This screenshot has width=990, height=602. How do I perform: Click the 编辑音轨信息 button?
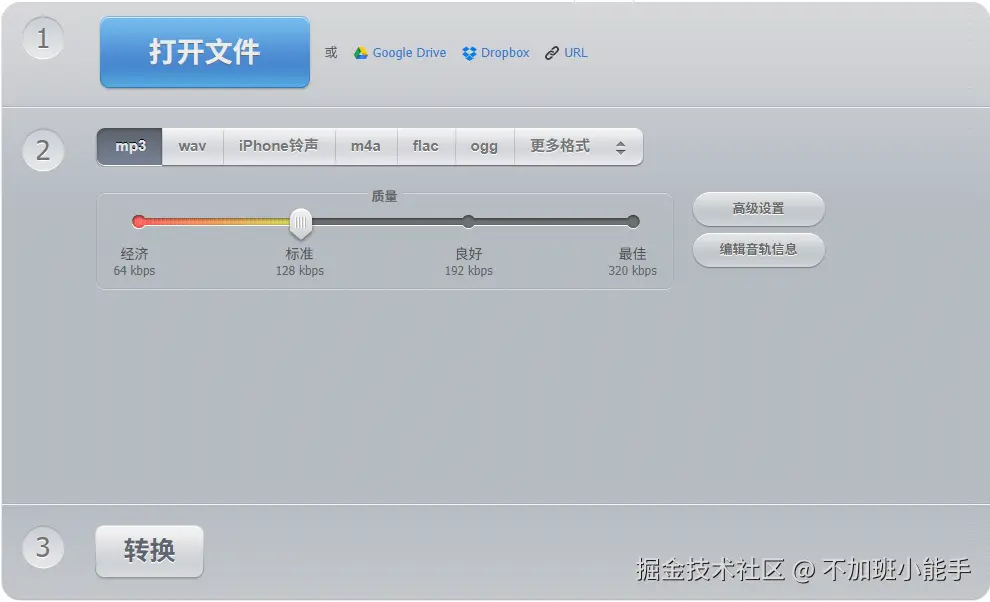[x=758, y=250]
